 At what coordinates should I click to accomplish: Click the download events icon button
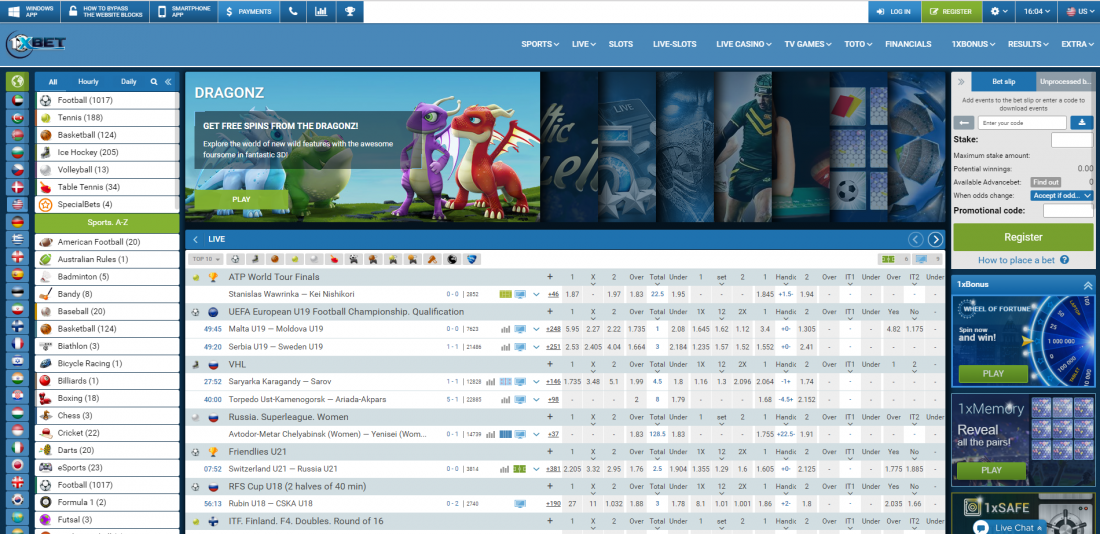pyautogui.click(x=1082, y=123)
